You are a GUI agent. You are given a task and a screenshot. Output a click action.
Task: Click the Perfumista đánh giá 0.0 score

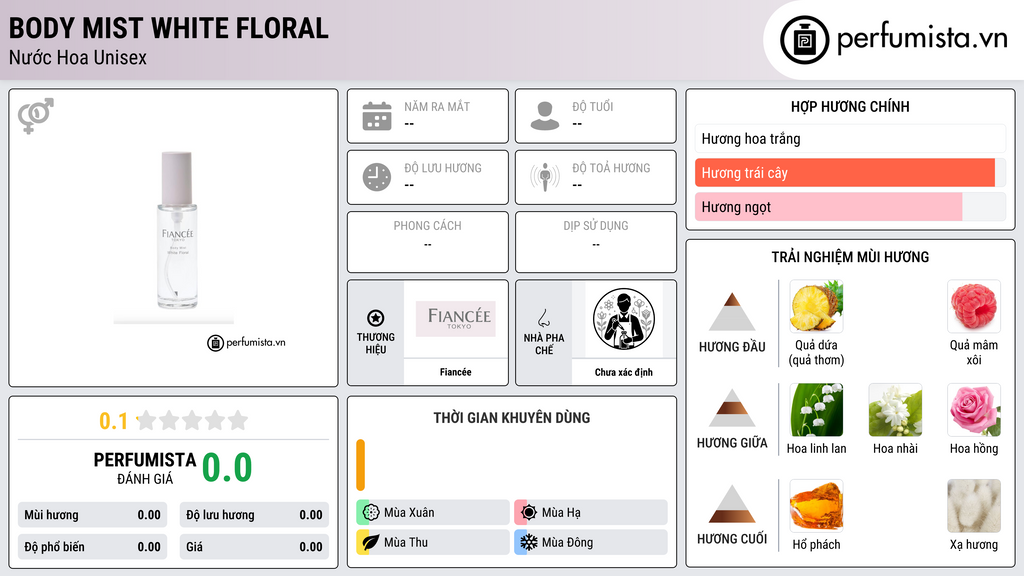(x=227, y=468)
